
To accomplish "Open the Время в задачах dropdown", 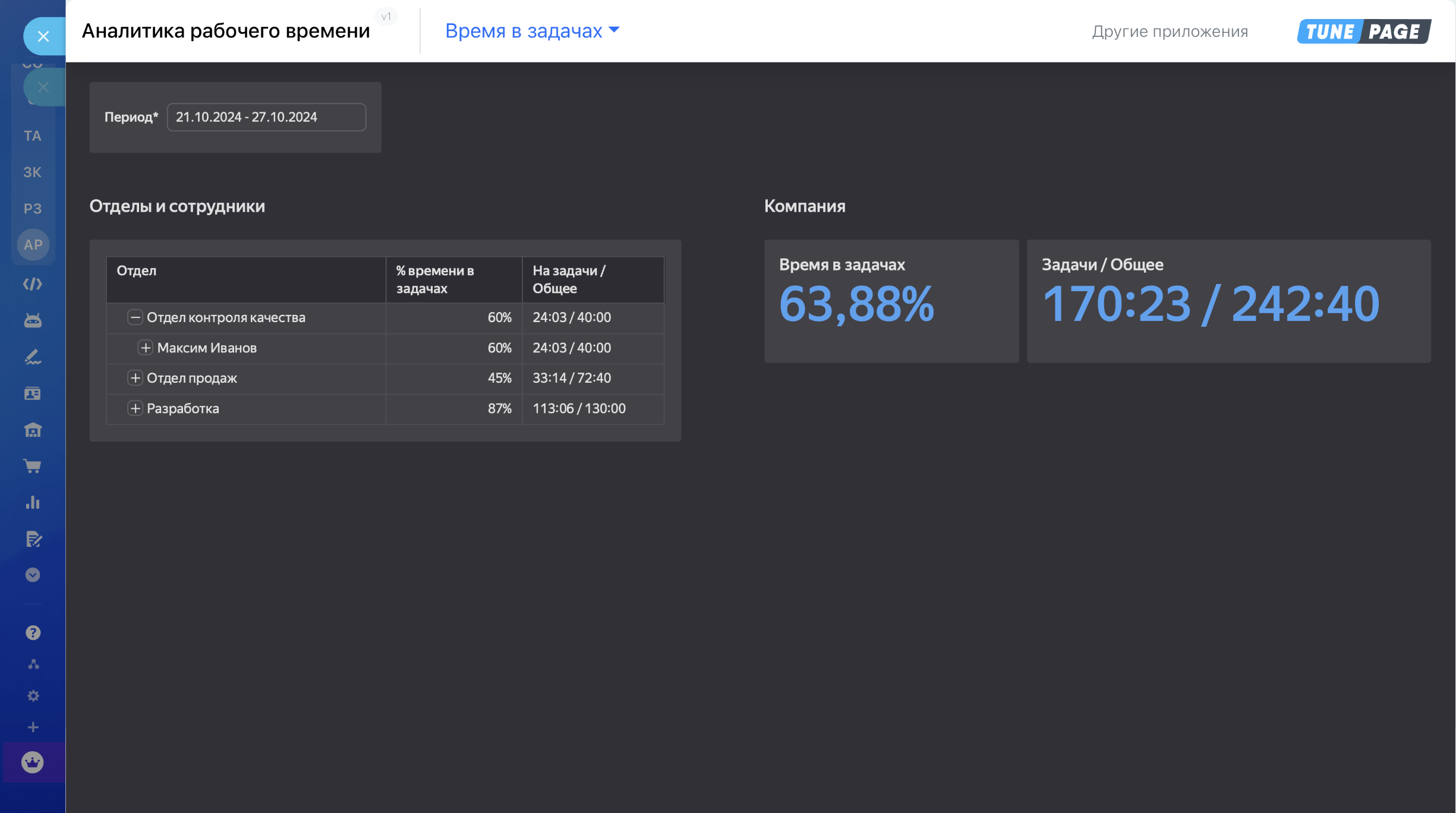I will [x=532, y=31].
